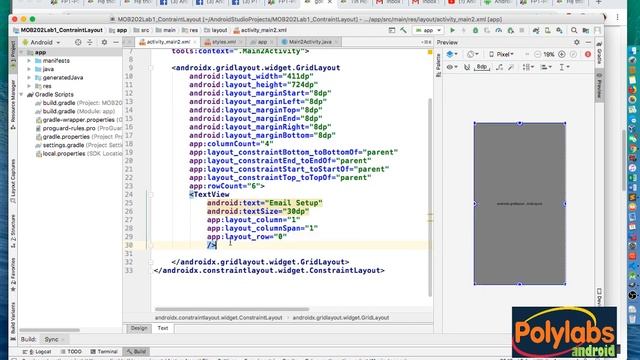
Task: Click the attach debugger to process icon
Action: point(511,30)
